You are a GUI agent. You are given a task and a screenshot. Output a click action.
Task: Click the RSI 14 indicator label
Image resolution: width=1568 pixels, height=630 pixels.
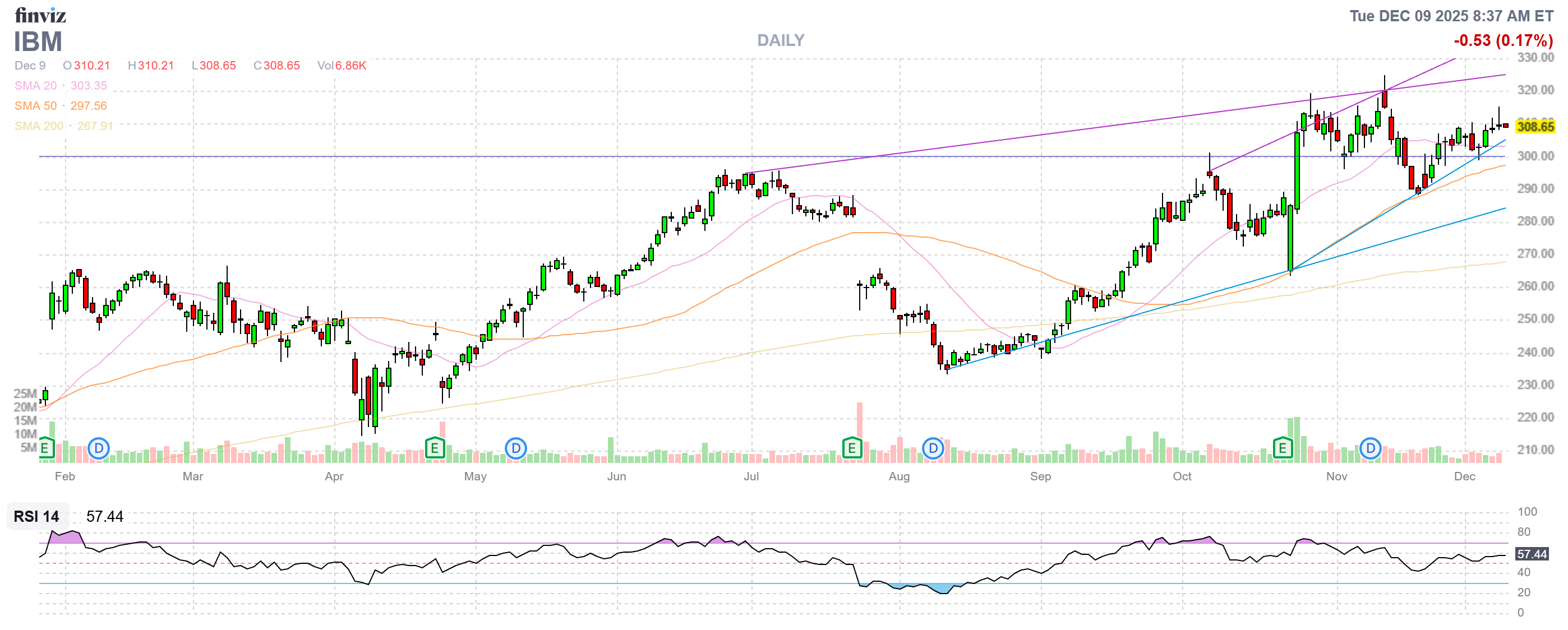tap(36, 516)
